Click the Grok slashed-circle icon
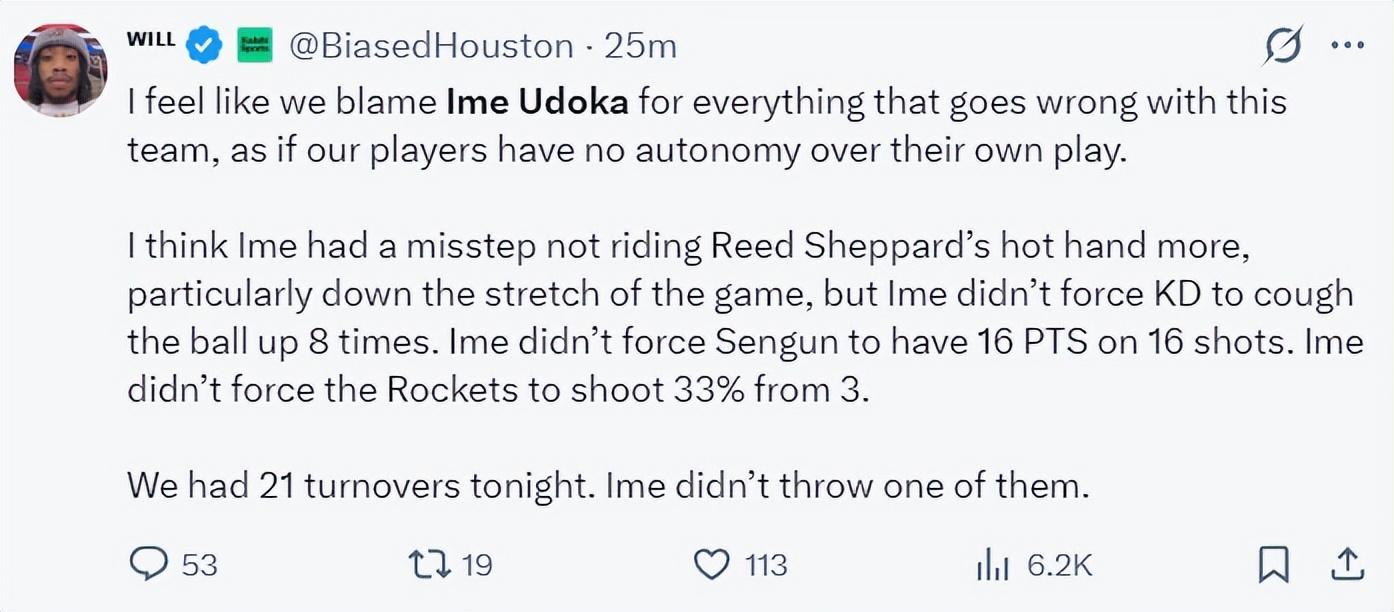This screenshot has width=1394, height=612. tap(1283, 46)
